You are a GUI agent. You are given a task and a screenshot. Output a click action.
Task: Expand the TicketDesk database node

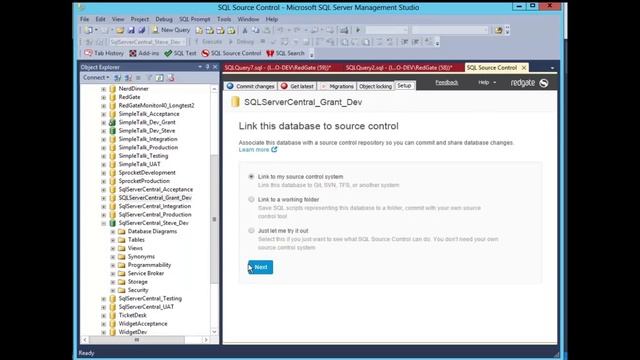(x=104, y=315)
